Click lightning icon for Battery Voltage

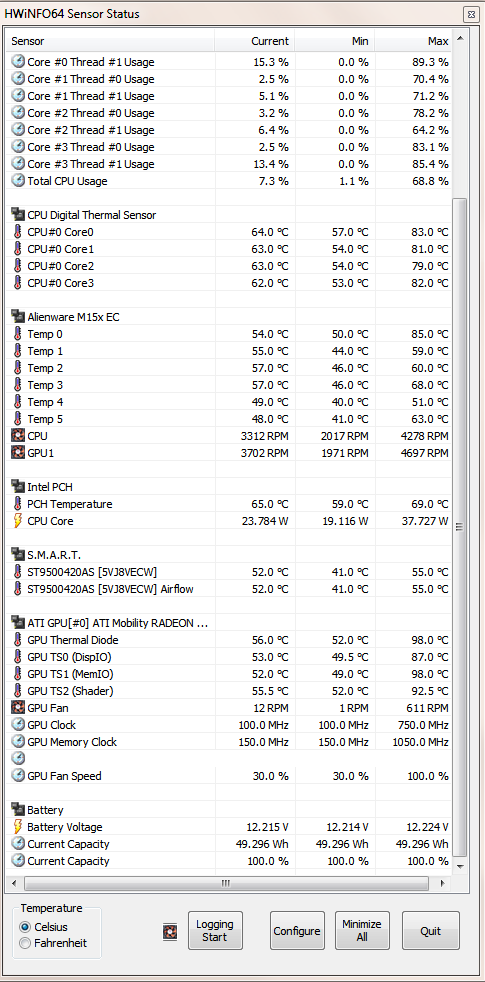pyautogui.click(x=18, y=827)
